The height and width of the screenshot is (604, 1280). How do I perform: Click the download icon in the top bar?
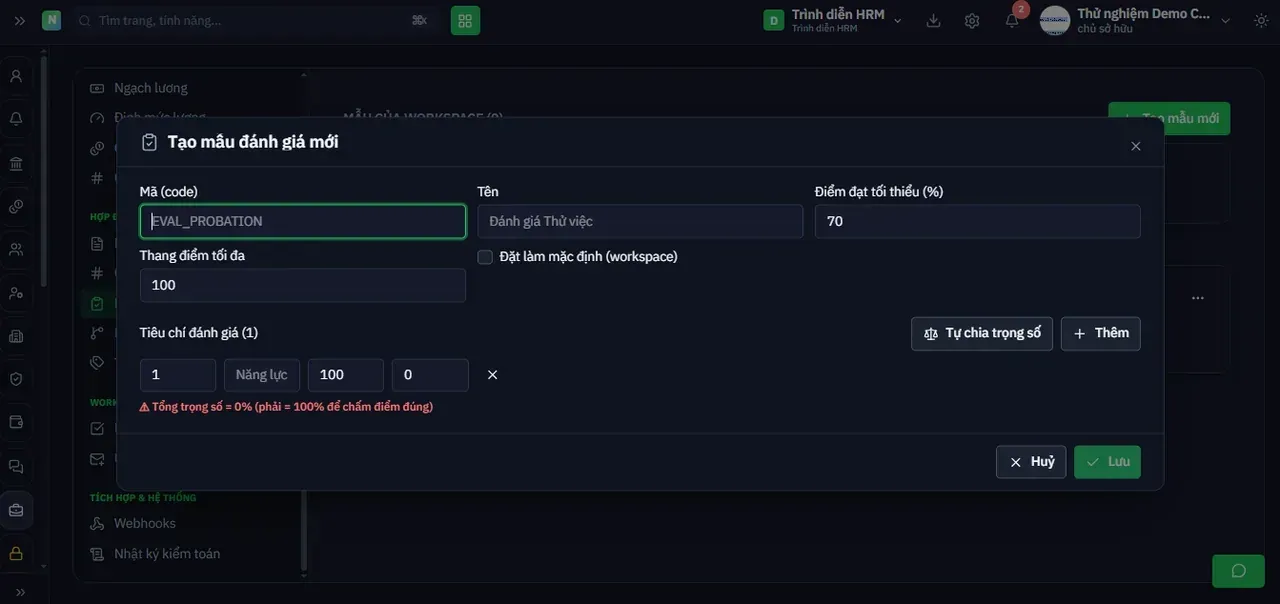point(934,20)
